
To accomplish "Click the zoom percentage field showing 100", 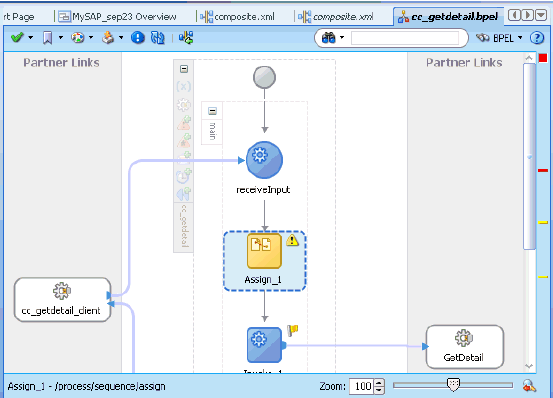I will coord(361,386).
